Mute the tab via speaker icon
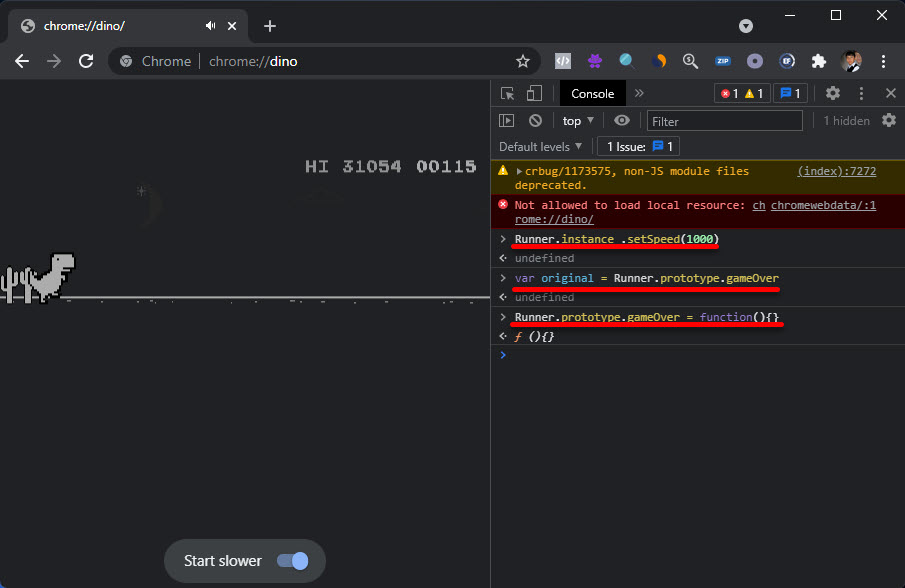The width and height of the screenshot is (905, 588). 211,26
